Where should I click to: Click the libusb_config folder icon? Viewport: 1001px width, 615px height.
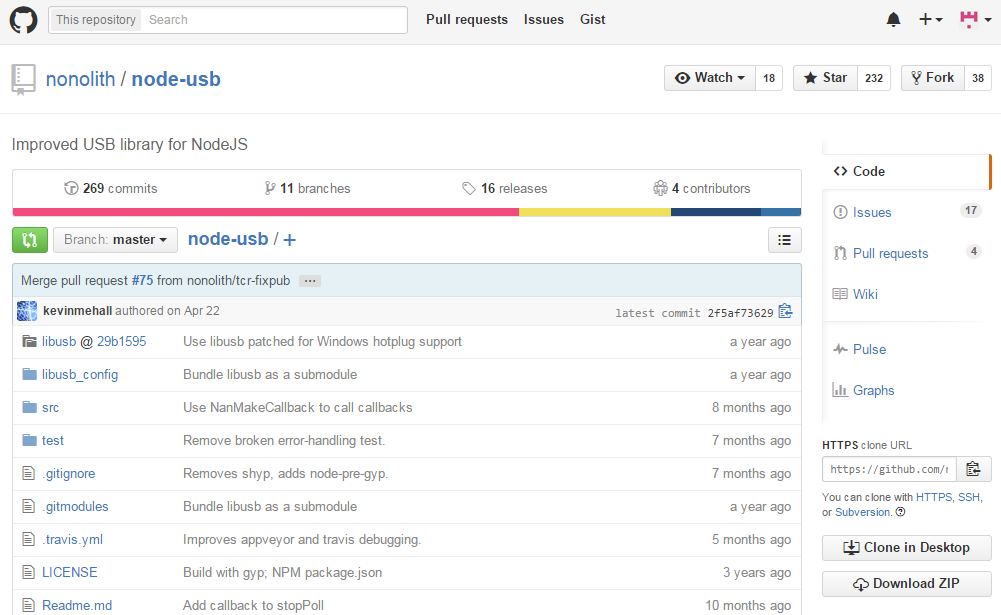29,374
